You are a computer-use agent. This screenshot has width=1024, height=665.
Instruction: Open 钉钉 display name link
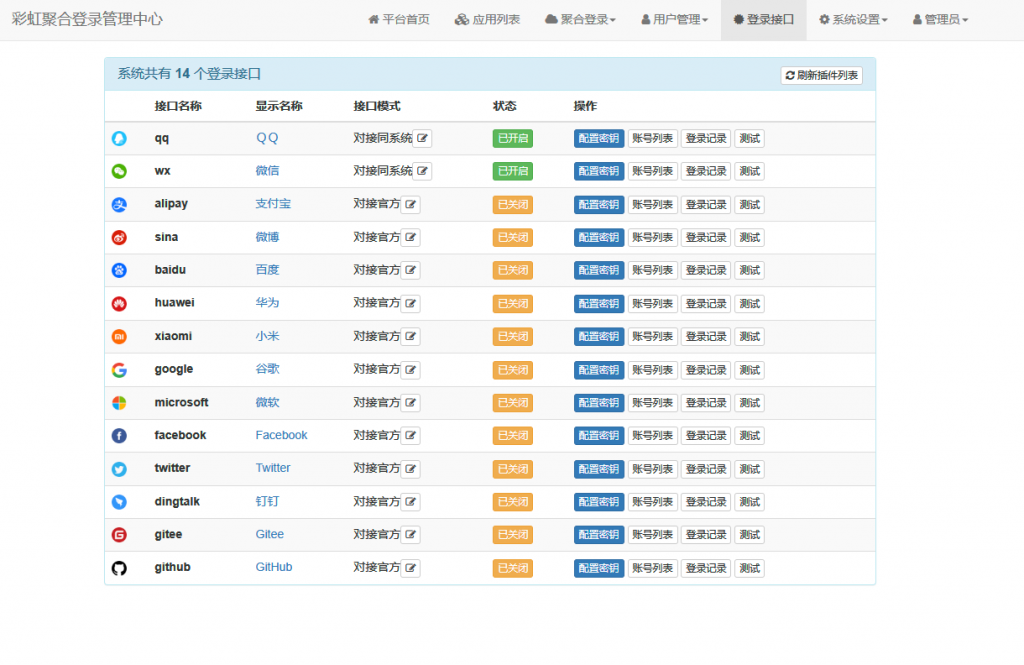pyautogui.click(x=267, y=501)
